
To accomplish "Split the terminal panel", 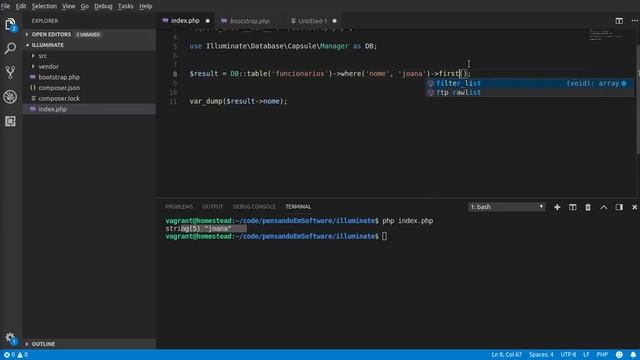I will pos(572,207).
